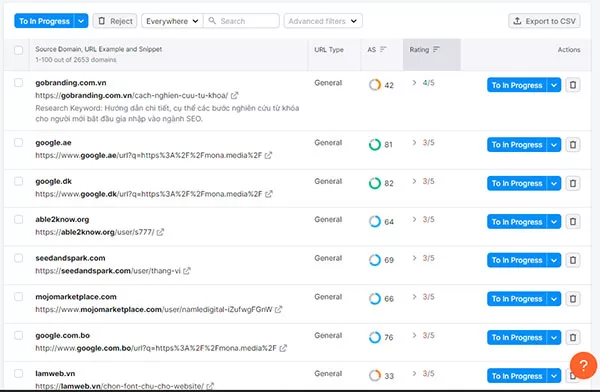The image size is (600, 392).
Task: Delete the mojomarketplace.com row with trash icon
Action: (x=572, y=299)
